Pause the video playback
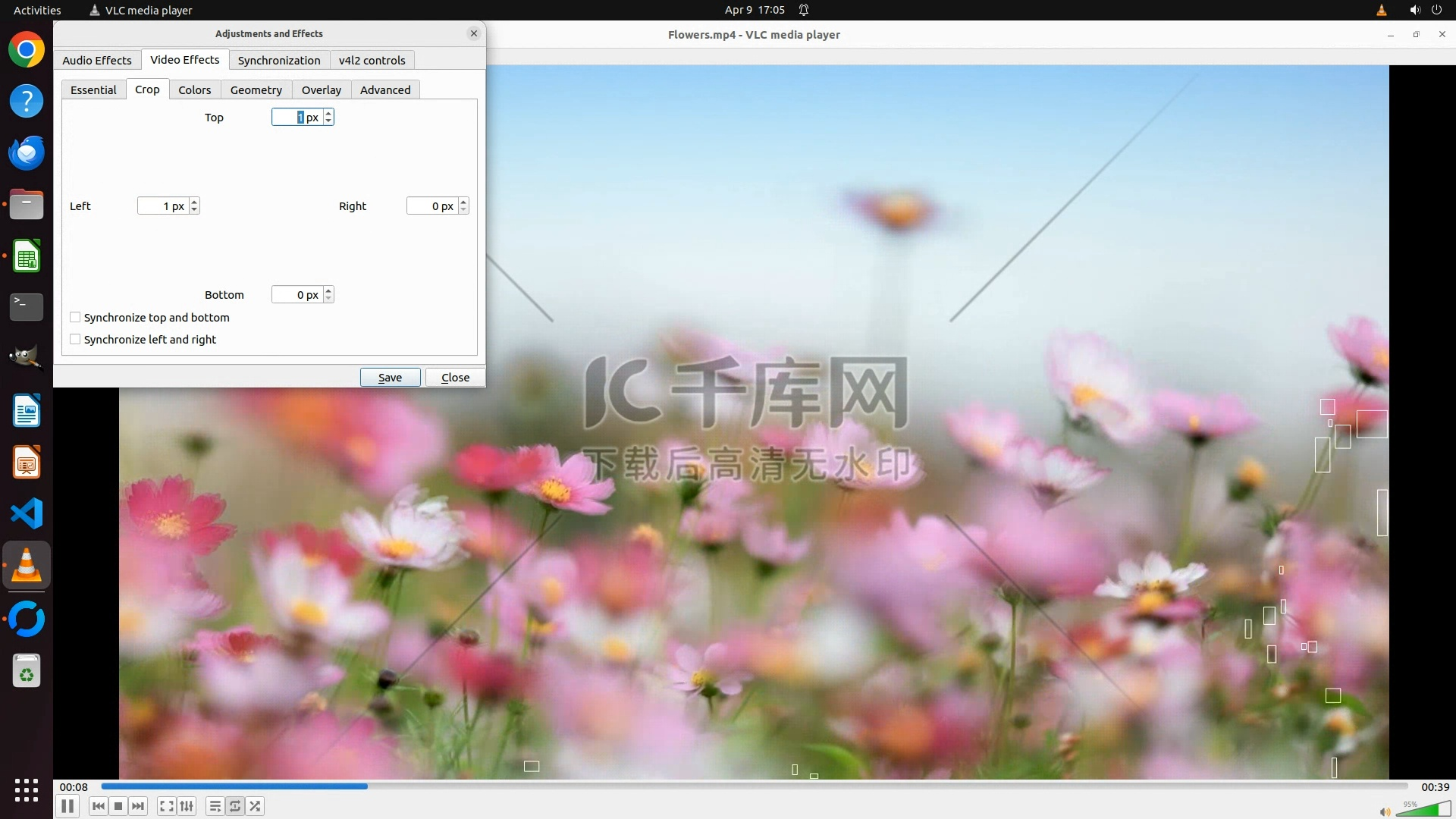Image resolution: width=1456 pixels, height=819 pixels. pyautogui.click(x=67, y=806)
